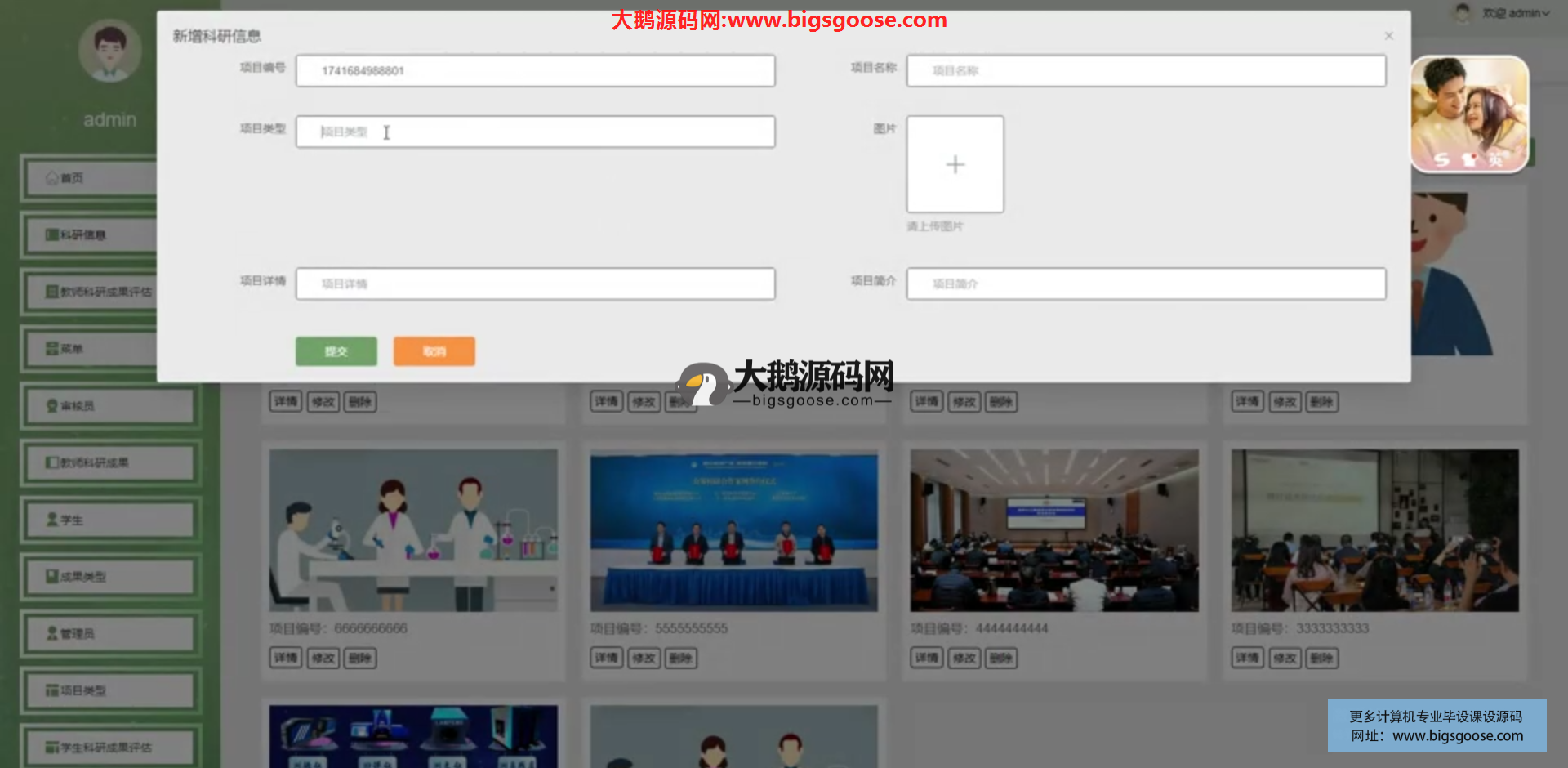This screenshot has height=768, width=1568.
Task: Close the 新增科研信息 dialog
Action: pyautogui.click(x=1388, y=36)
